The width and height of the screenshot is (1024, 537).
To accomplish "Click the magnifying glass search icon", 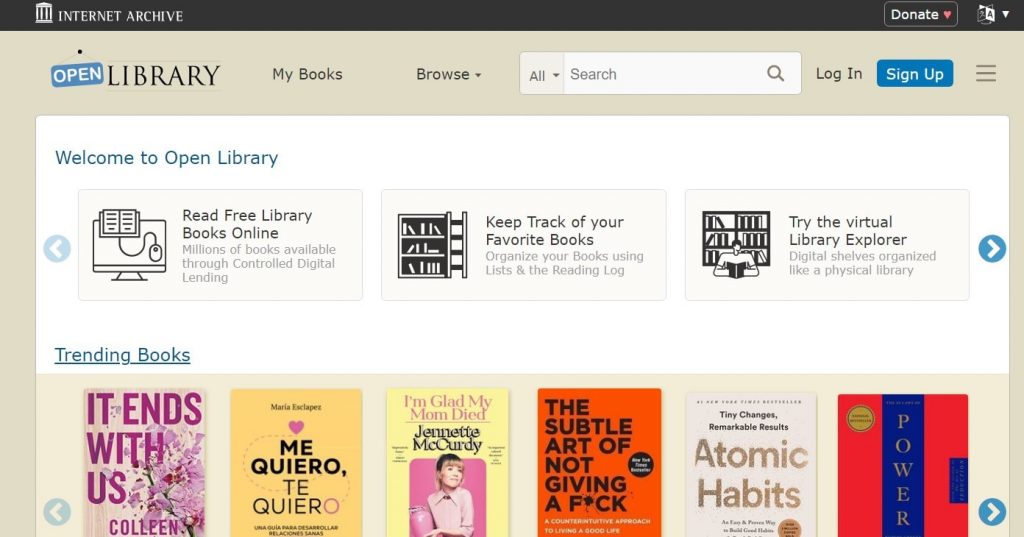I will 775,73.
